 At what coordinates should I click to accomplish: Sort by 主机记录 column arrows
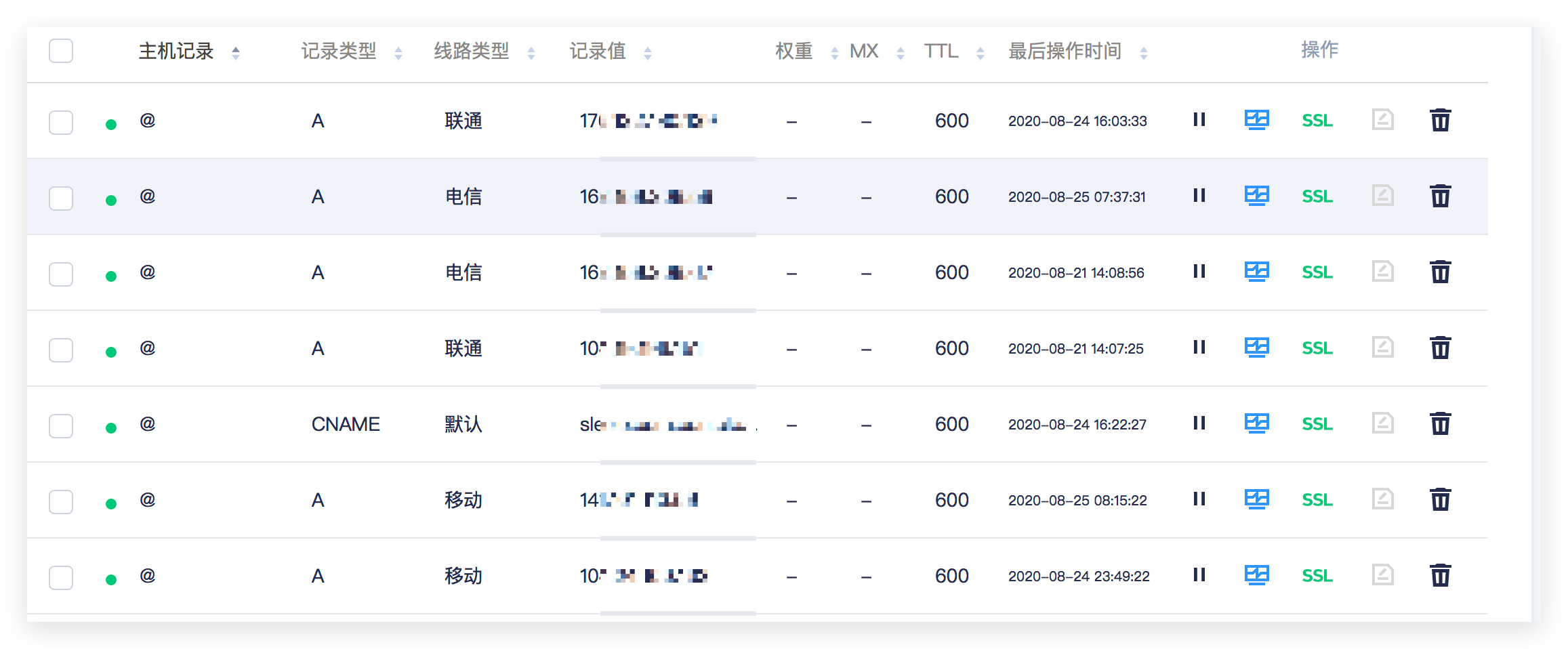[235, 53]
